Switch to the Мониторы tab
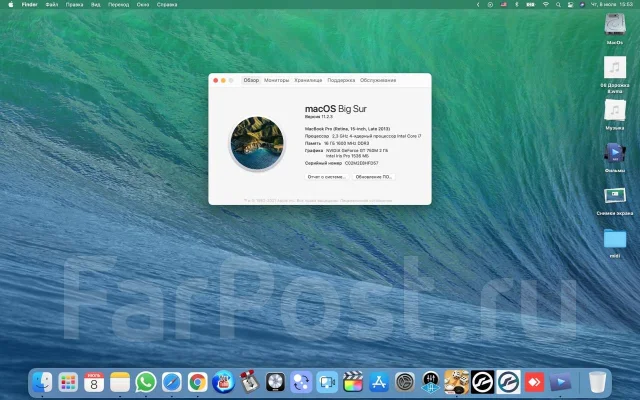The width and height of the screenshot is (640, 400). [276, 80]
